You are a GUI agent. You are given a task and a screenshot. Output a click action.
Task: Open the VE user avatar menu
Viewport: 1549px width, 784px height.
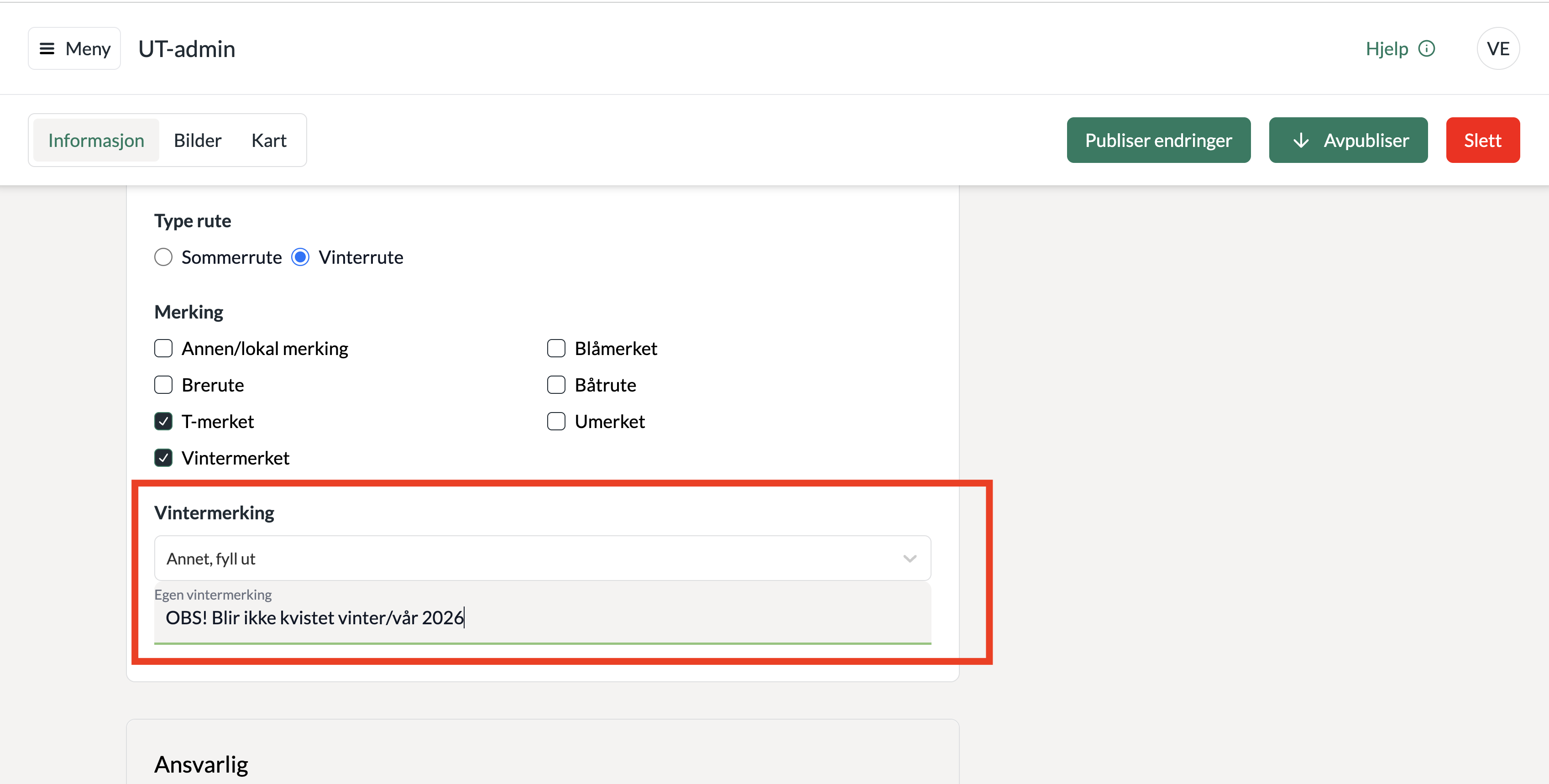click(x=1497, y=49)
